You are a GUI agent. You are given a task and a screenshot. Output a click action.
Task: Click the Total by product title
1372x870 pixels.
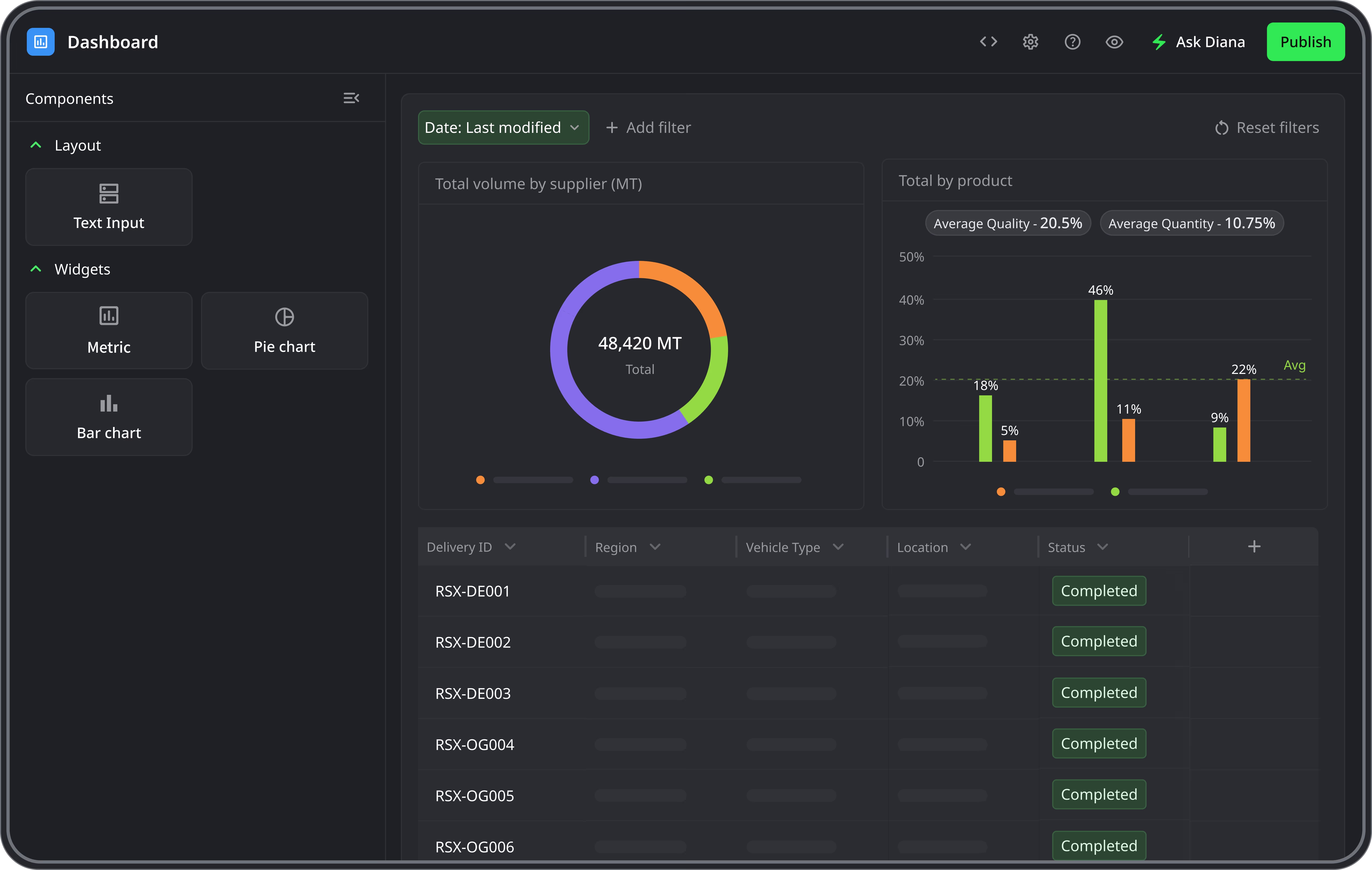click(956, 181)
